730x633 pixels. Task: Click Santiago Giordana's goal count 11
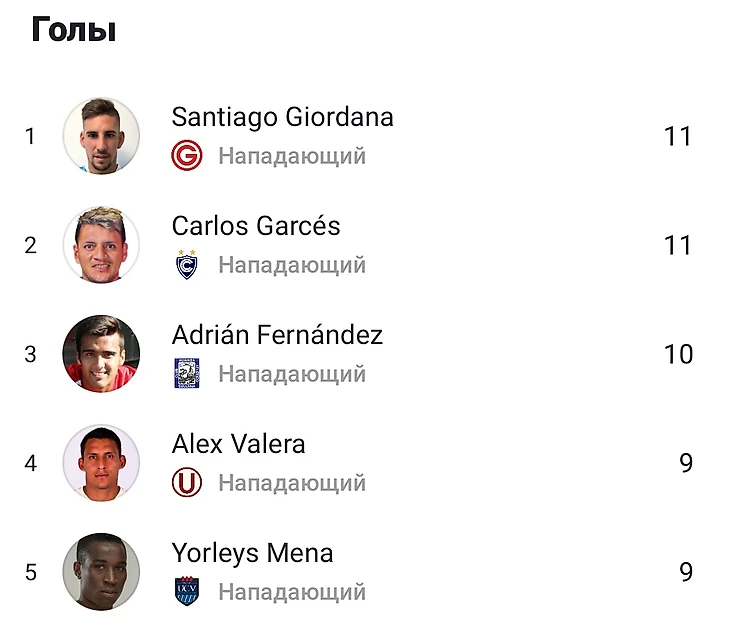coord(678,136)
